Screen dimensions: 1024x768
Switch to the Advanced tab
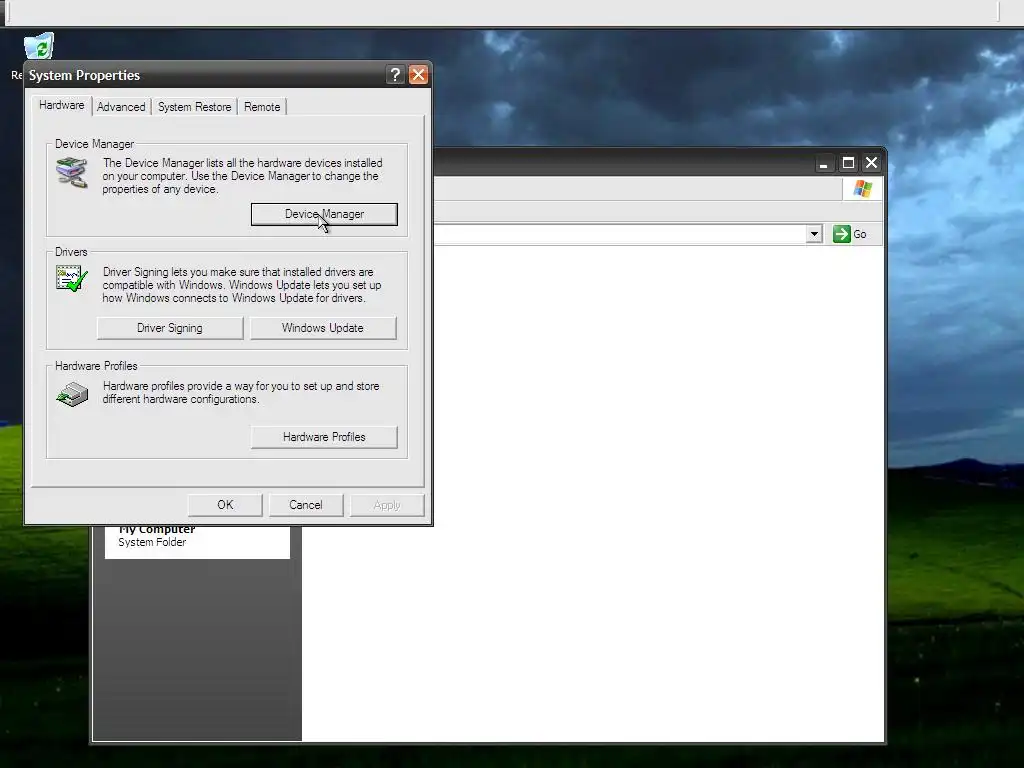click(x=121, y=106)
